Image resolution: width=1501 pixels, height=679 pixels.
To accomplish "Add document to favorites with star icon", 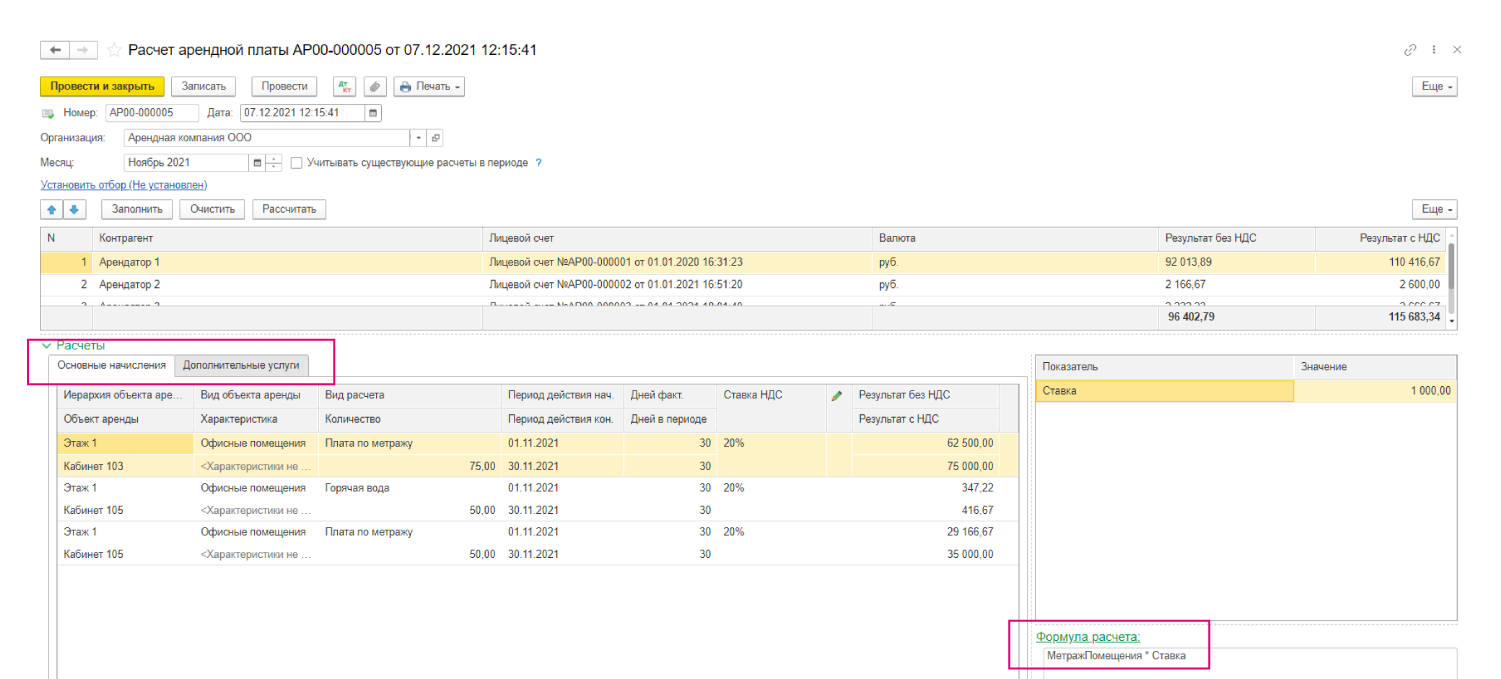I will coord(114,50).
